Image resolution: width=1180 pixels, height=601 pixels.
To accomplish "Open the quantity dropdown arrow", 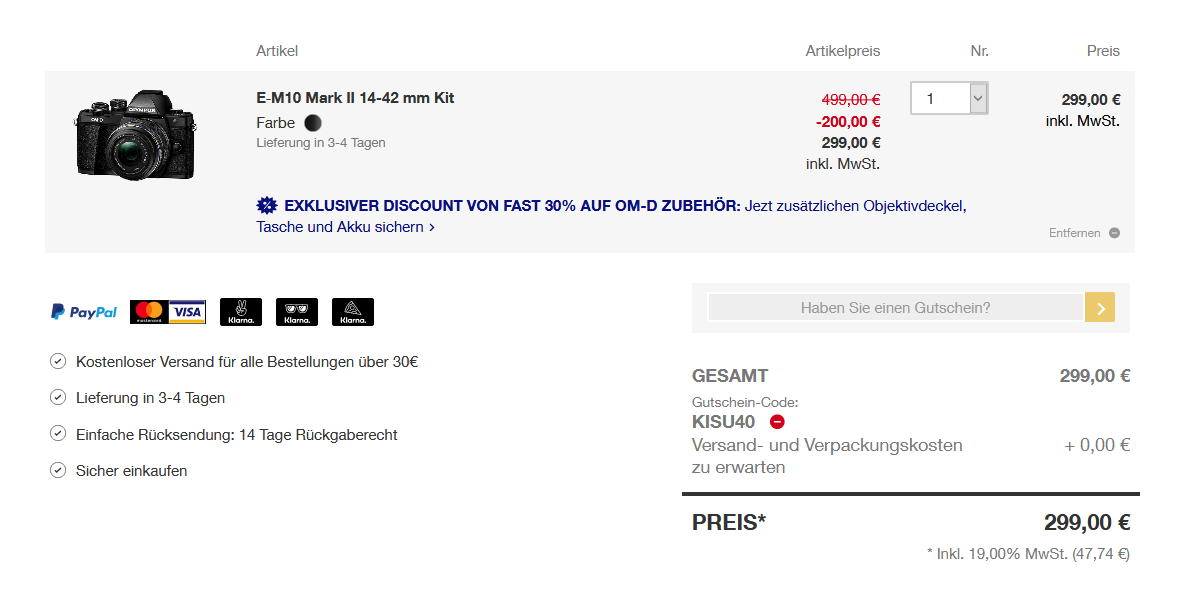I will point(978,98).
